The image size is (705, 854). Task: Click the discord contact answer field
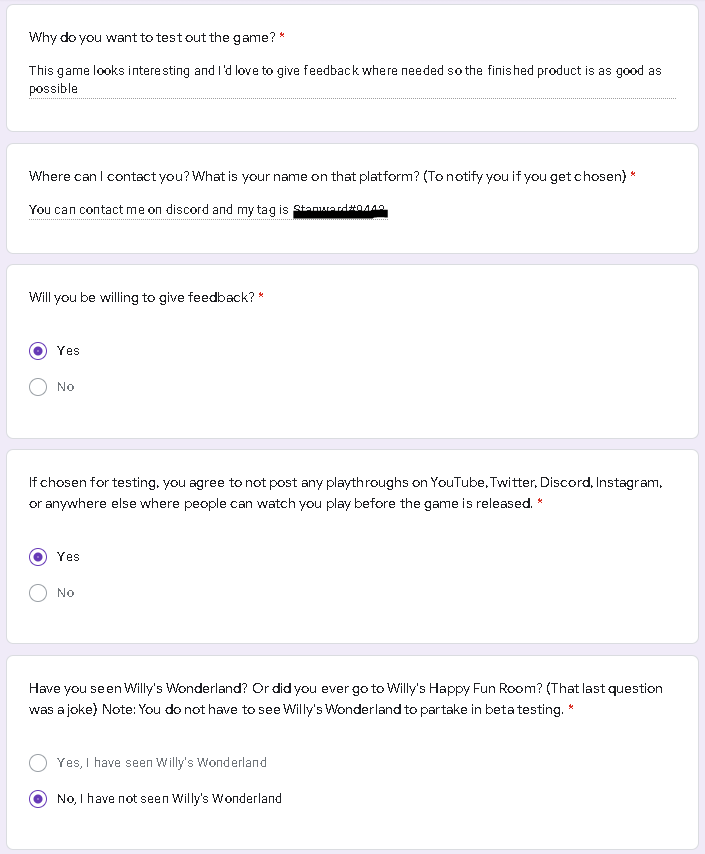coord(208,210)
